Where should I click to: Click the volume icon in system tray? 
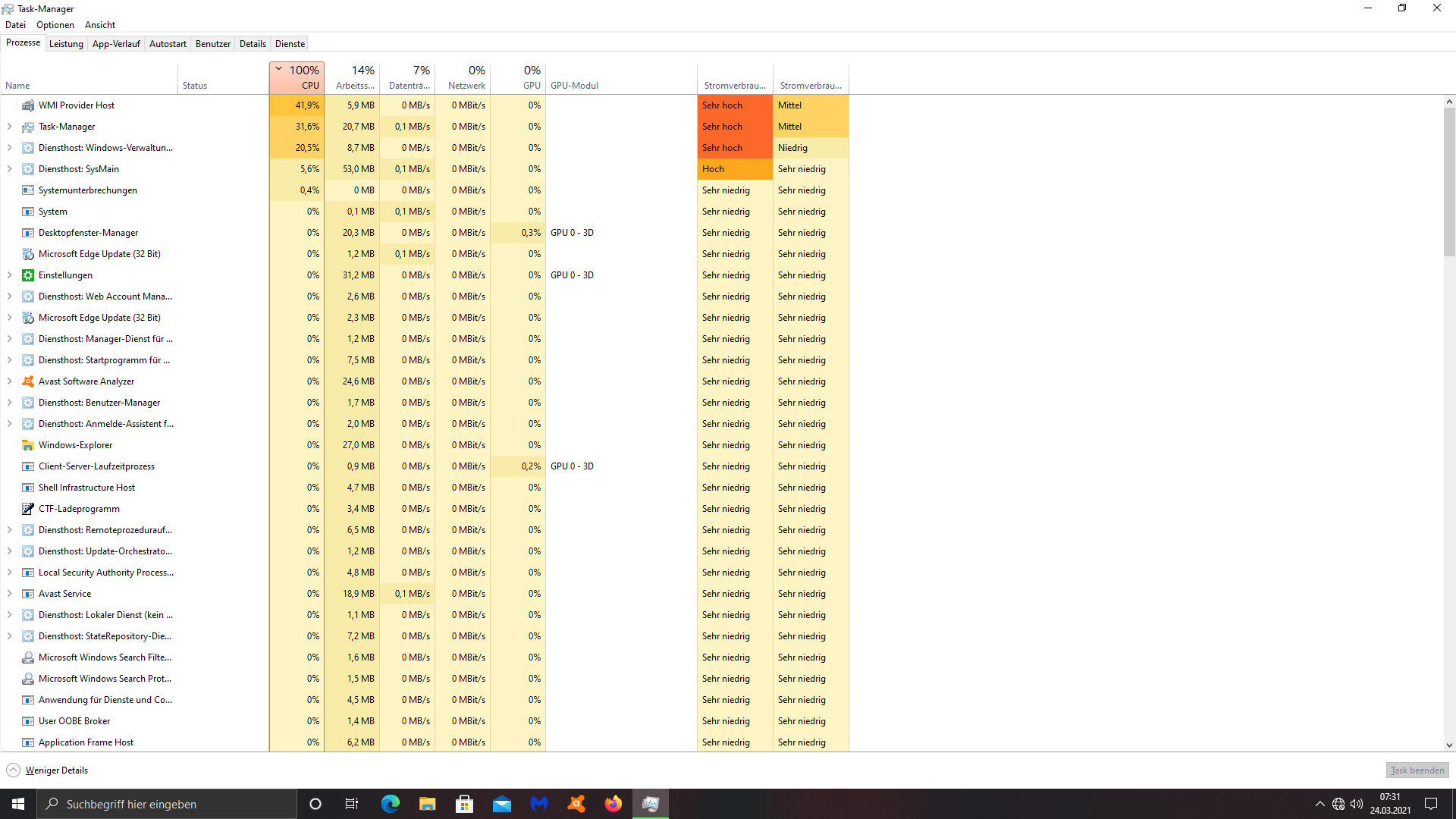coord(1357,804)
